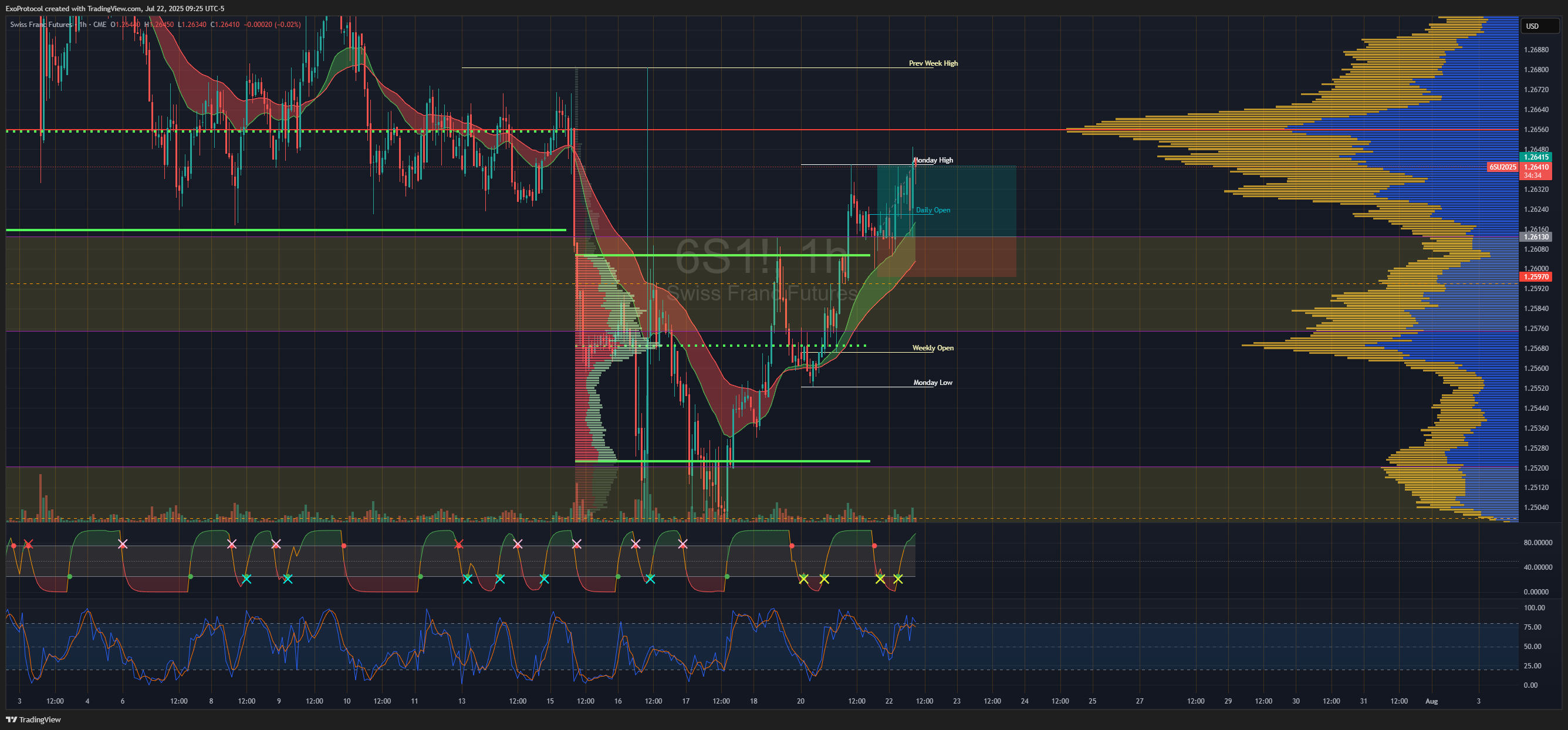
Task: Click the last yellow X oscillator marker
Action: [898, 579]
